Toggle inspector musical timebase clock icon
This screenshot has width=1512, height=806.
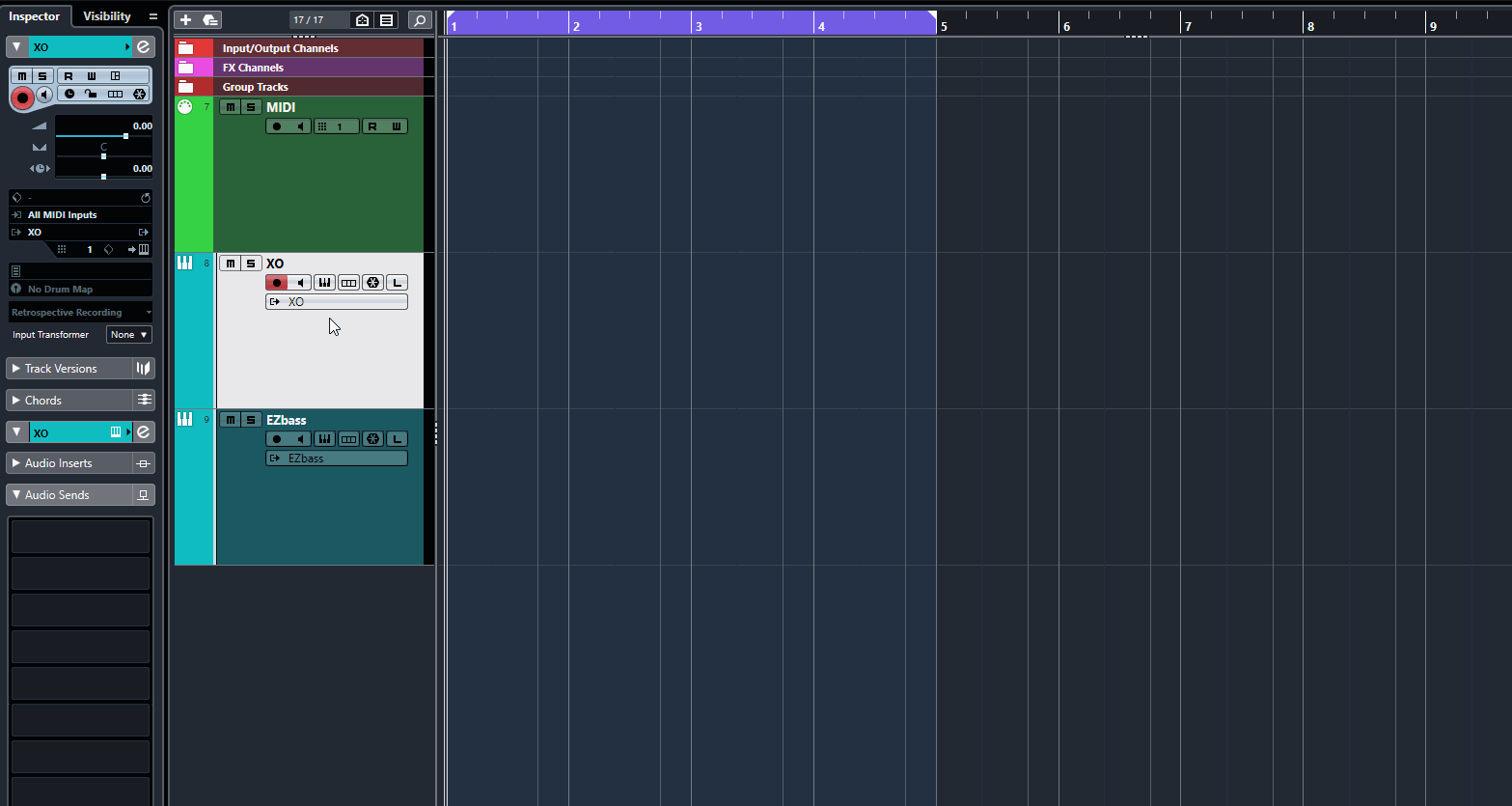point(69,94)
